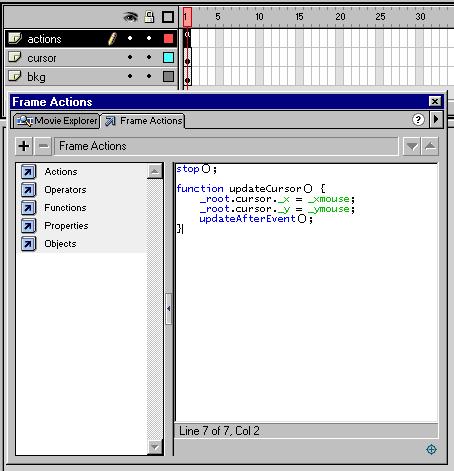The image size is (454, 471).
Task: Select the actions layer frame 1 keyframe
Action: coord(187,38)
